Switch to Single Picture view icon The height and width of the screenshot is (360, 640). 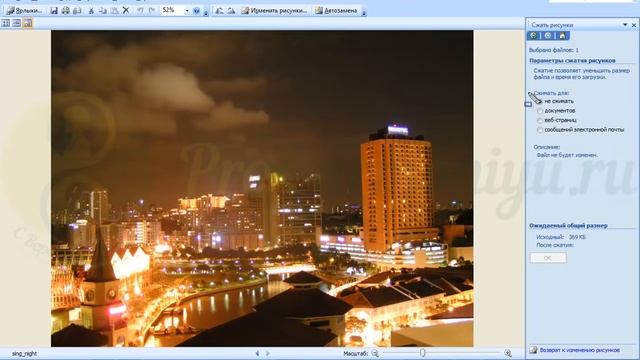27,23
